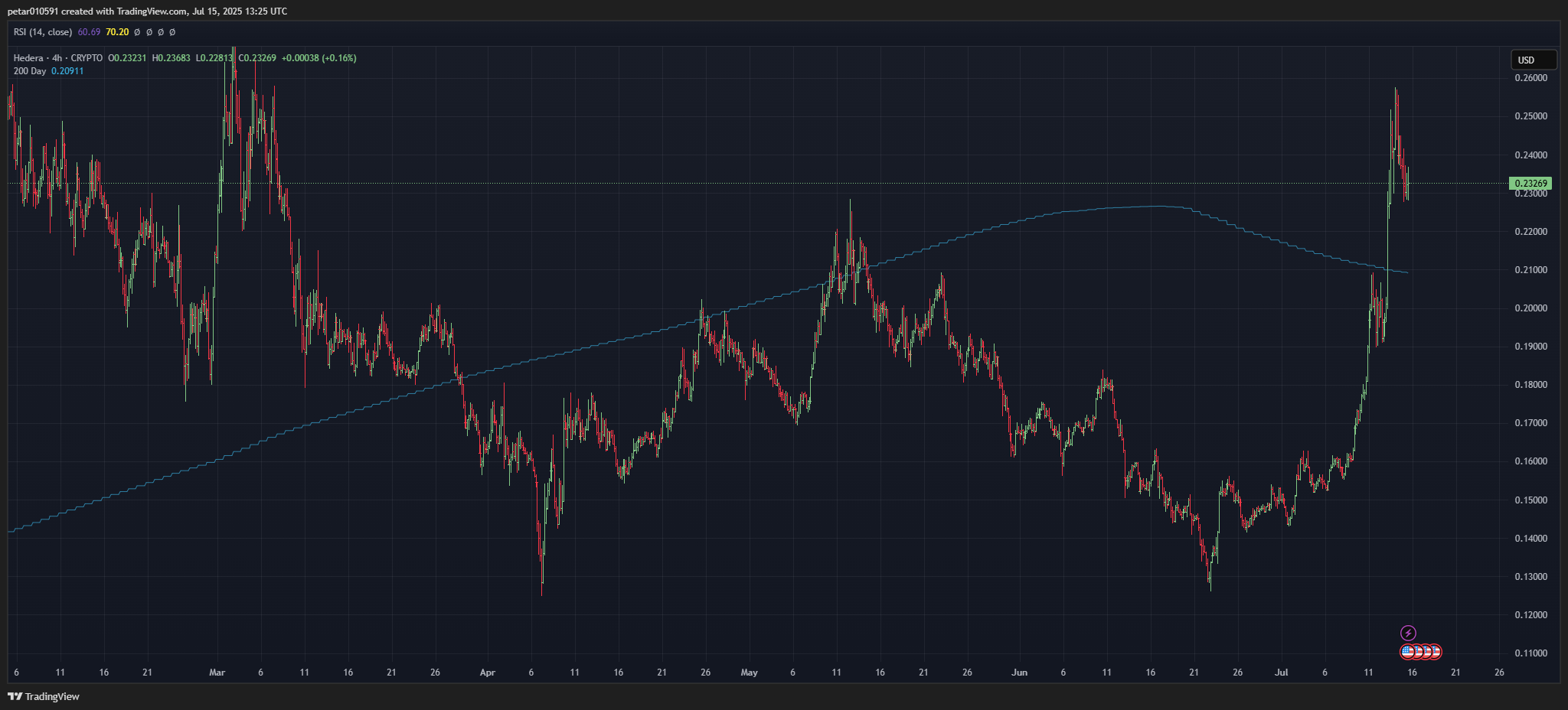1568x710 pixels.
Task: Click the 0.26000 price scale label
Action: 1530,78
